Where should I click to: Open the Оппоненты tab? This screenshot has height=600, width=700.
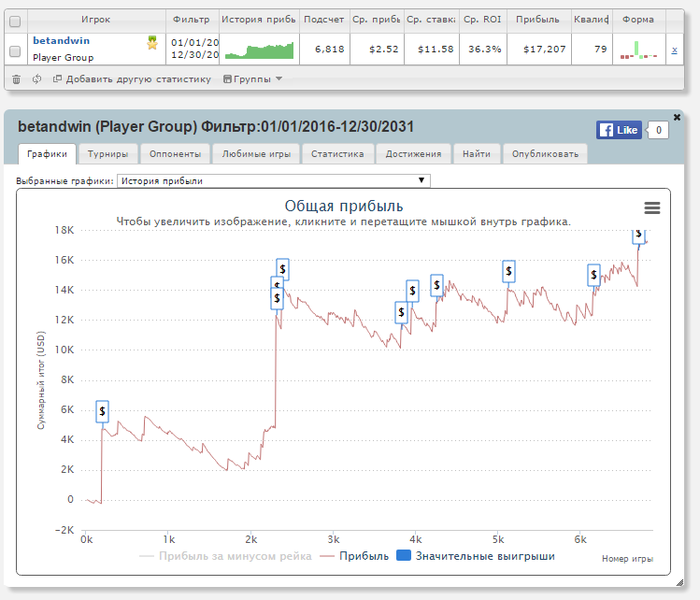(x=175, y=154)
